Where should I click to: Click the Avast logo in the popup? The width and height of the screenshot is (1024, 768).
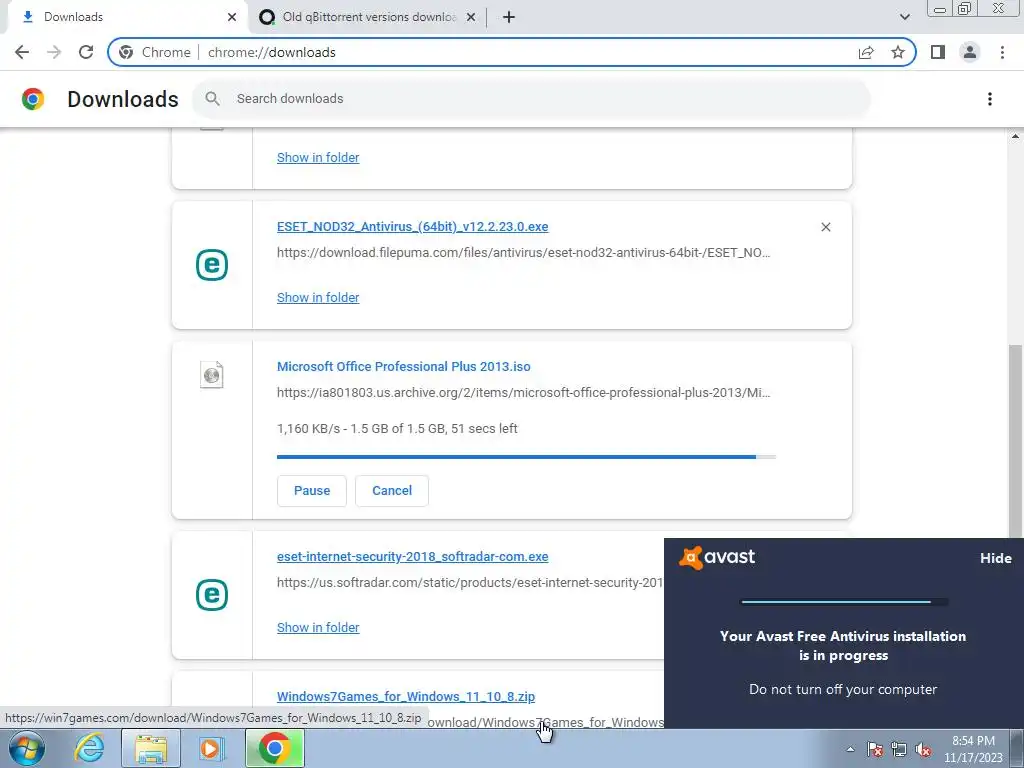pos(717,557)
